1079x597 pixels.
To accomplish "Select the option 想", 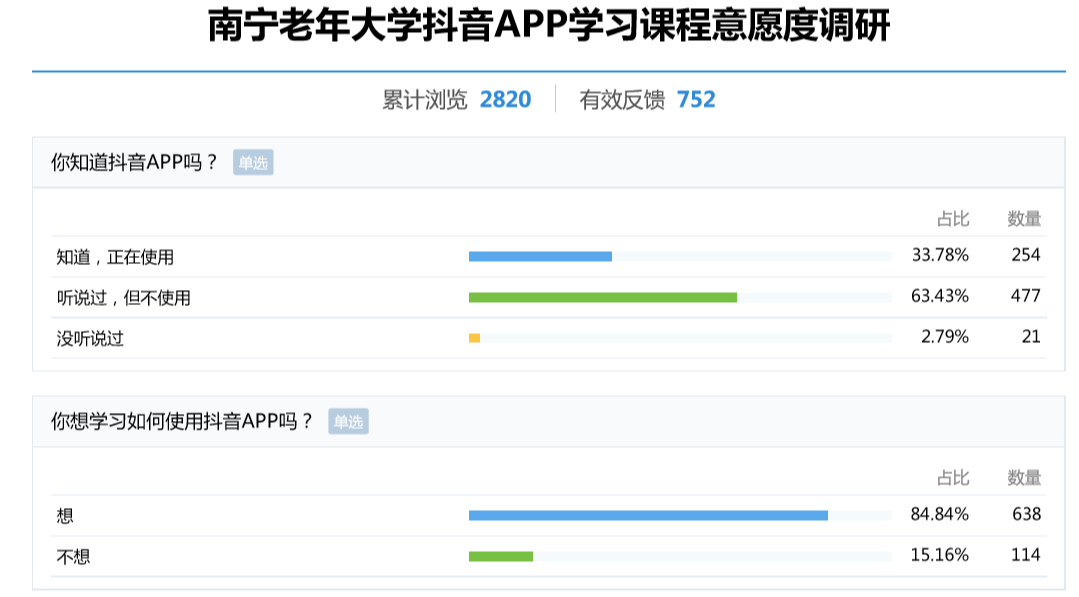I will (x=65, y=515).
